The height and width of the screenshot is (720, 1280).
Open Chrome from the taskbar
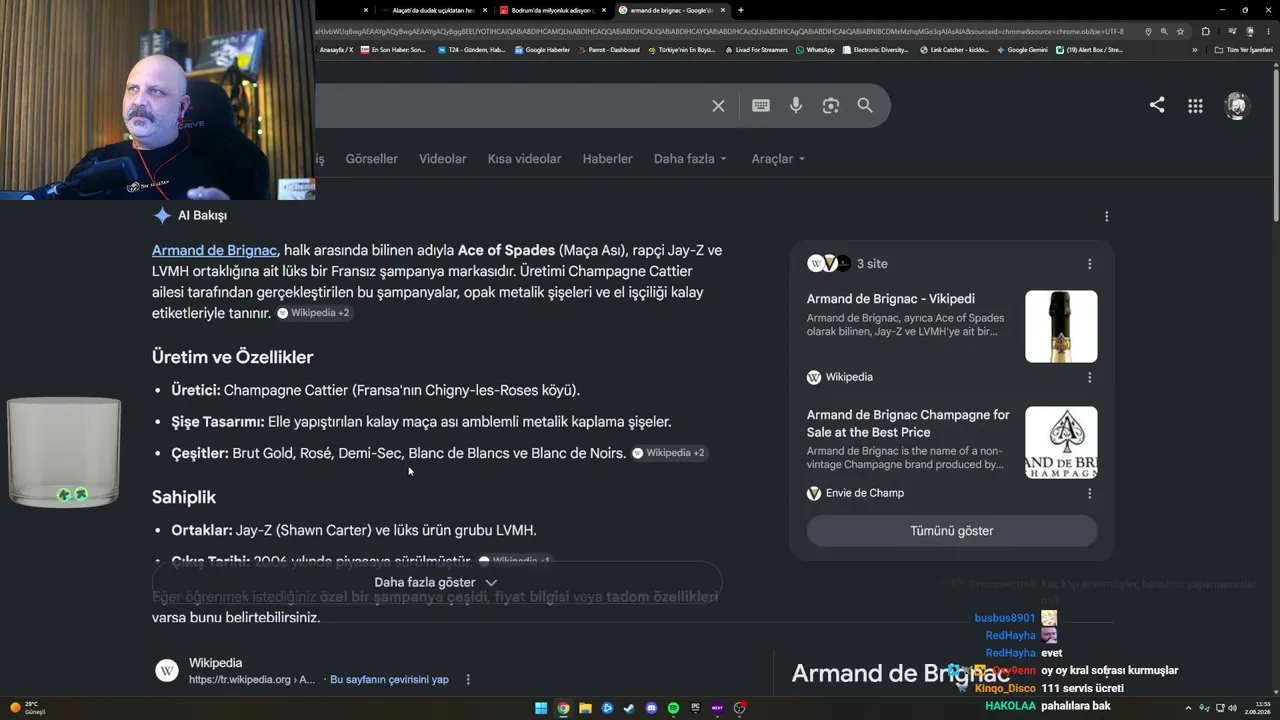click(x=563, y=708)
